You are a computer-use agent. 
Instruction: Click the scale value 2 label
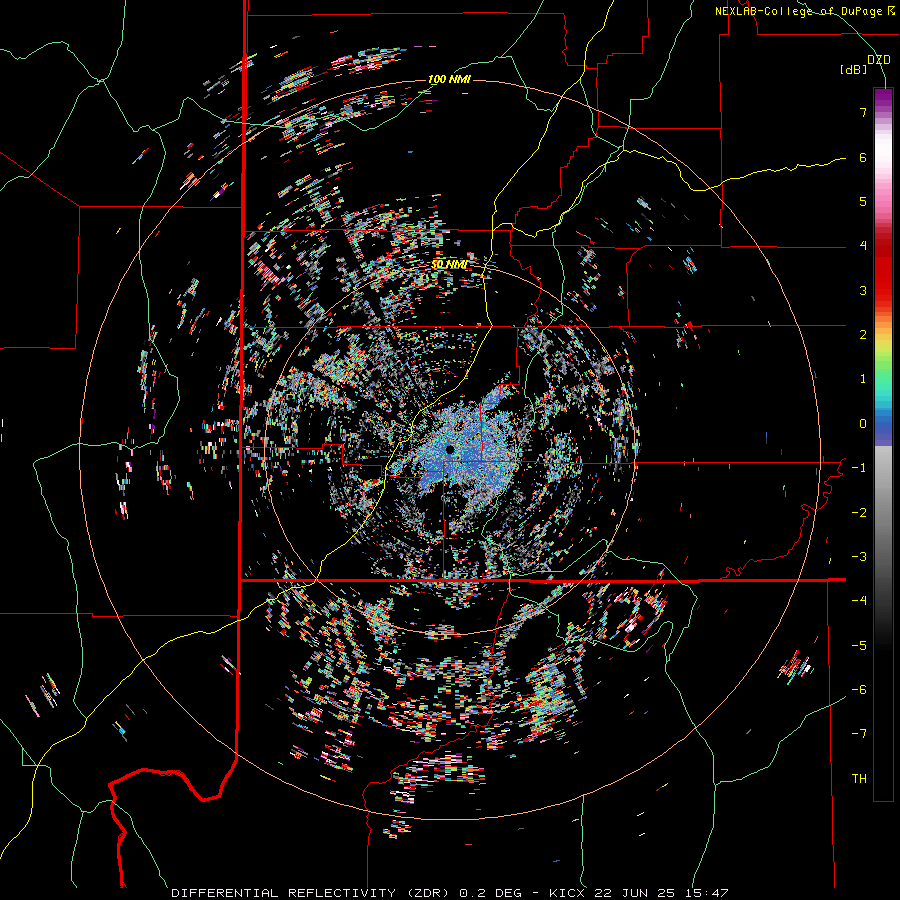(x=863, y=335)
